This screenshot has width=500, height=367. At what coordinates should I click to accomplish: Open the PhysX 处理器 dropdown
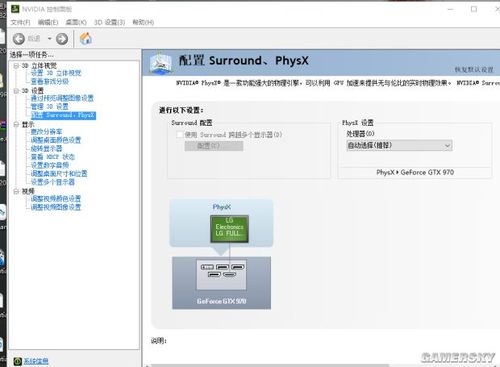click(399, 145)
